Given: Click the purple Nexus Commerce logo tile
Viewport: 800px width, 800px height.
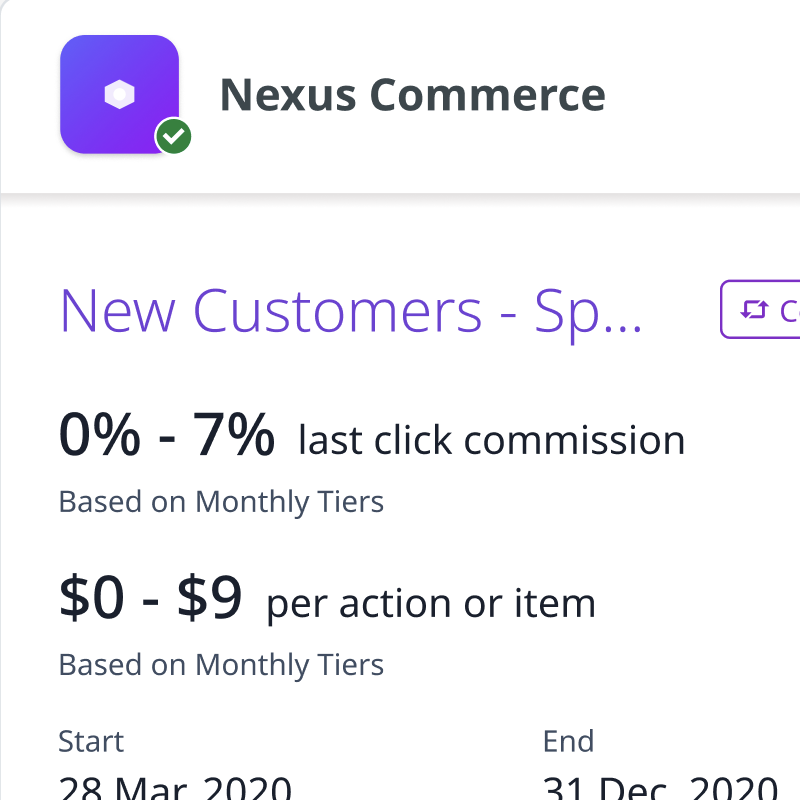Looking at the screenshot, I should pos(119,94).
